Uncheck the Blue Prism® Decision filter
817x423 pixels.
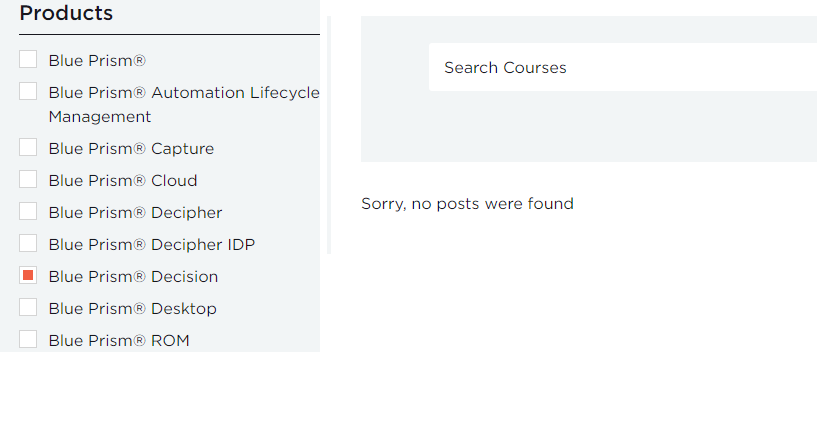pos(28,276)
